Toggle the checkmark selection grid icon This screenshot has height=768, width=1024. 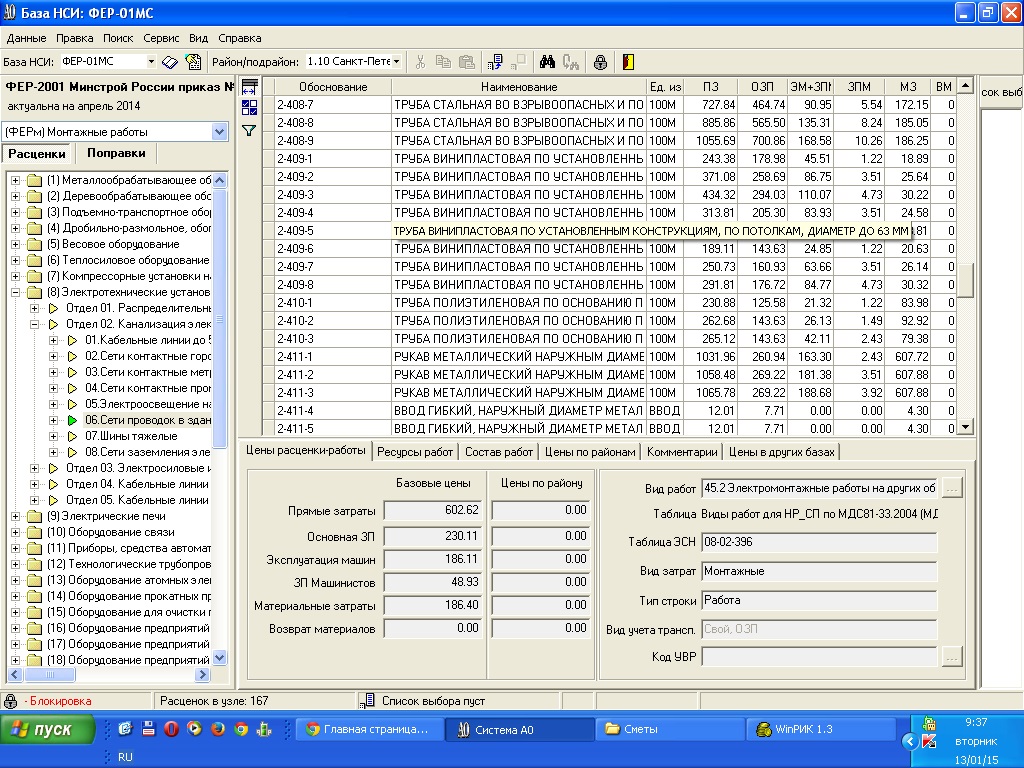point(249,108)
